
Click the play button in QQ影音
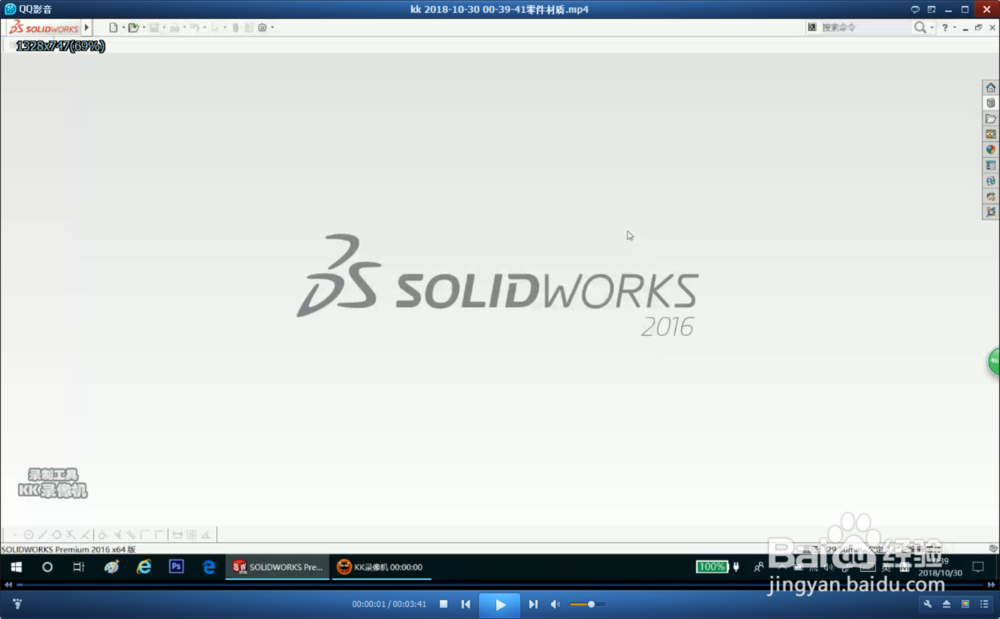pos(499,604)
